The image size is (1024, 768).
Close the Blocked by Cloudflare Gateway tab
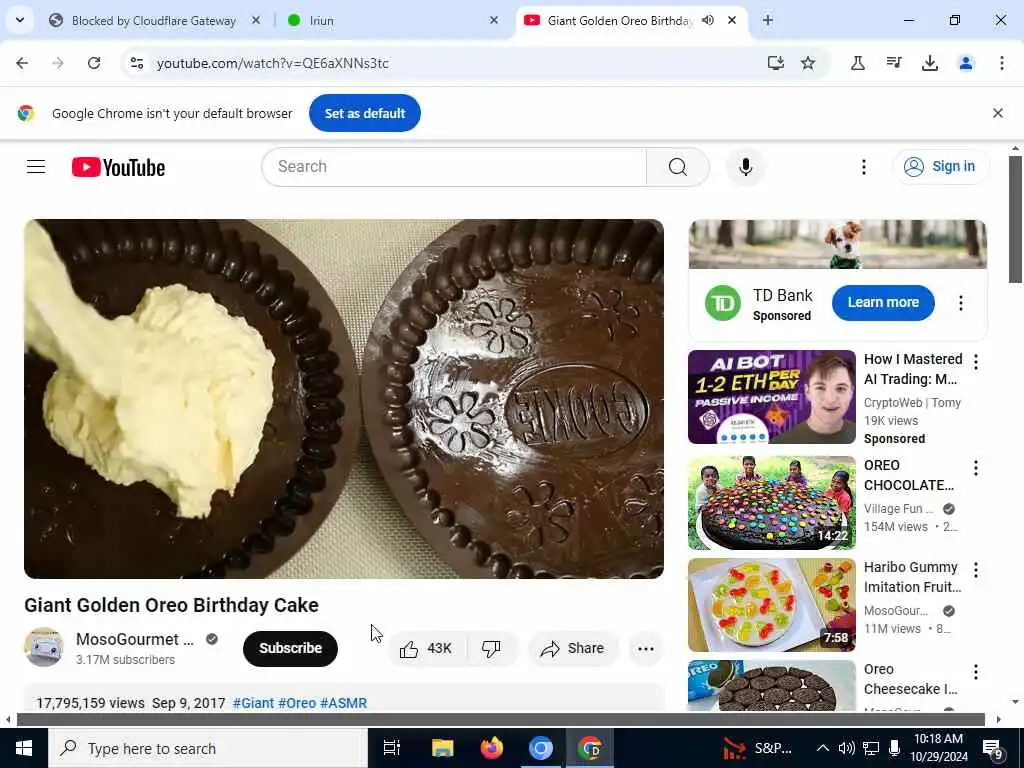[256, 21]
